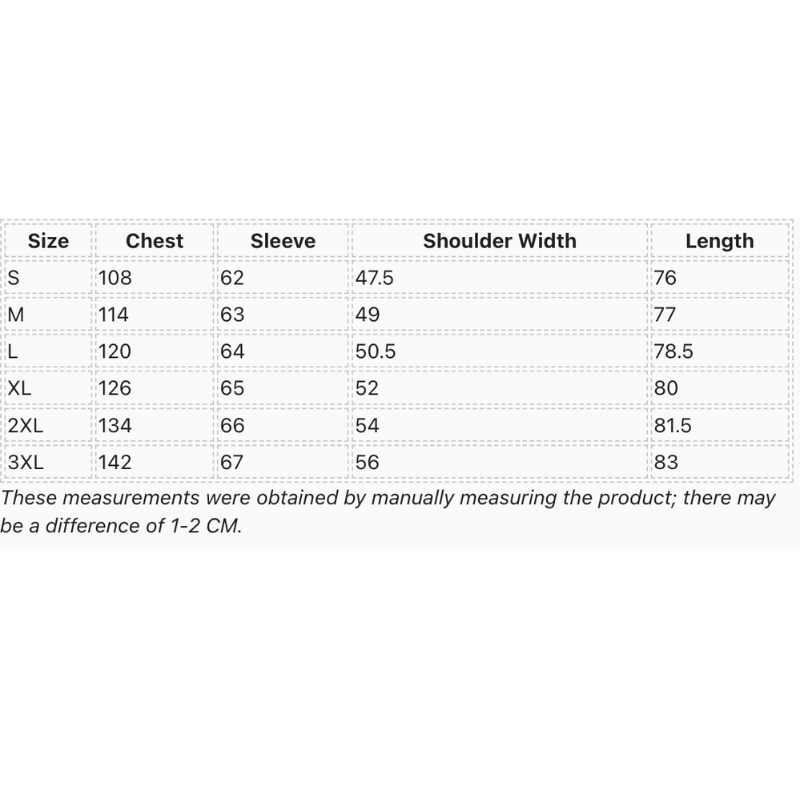Select the 3XL size cell

25,462
